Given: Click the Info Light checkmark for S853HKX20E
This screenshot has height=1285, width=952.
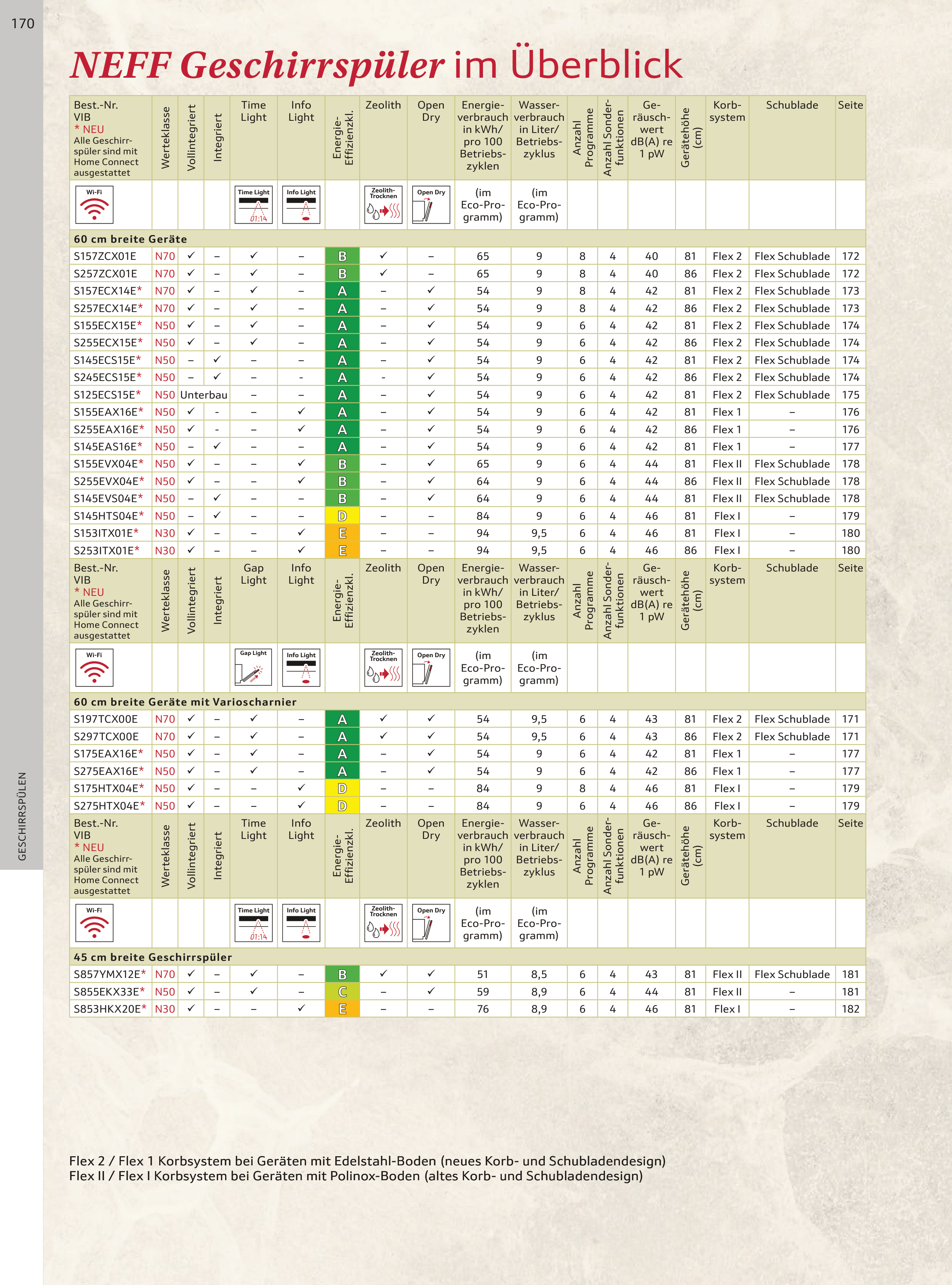Looking at the screenshot, I should [301, 1008].
